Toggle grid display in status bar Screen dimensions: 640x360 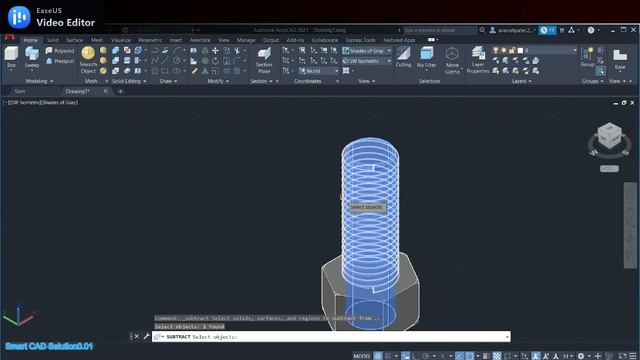(x=378, y=356)
